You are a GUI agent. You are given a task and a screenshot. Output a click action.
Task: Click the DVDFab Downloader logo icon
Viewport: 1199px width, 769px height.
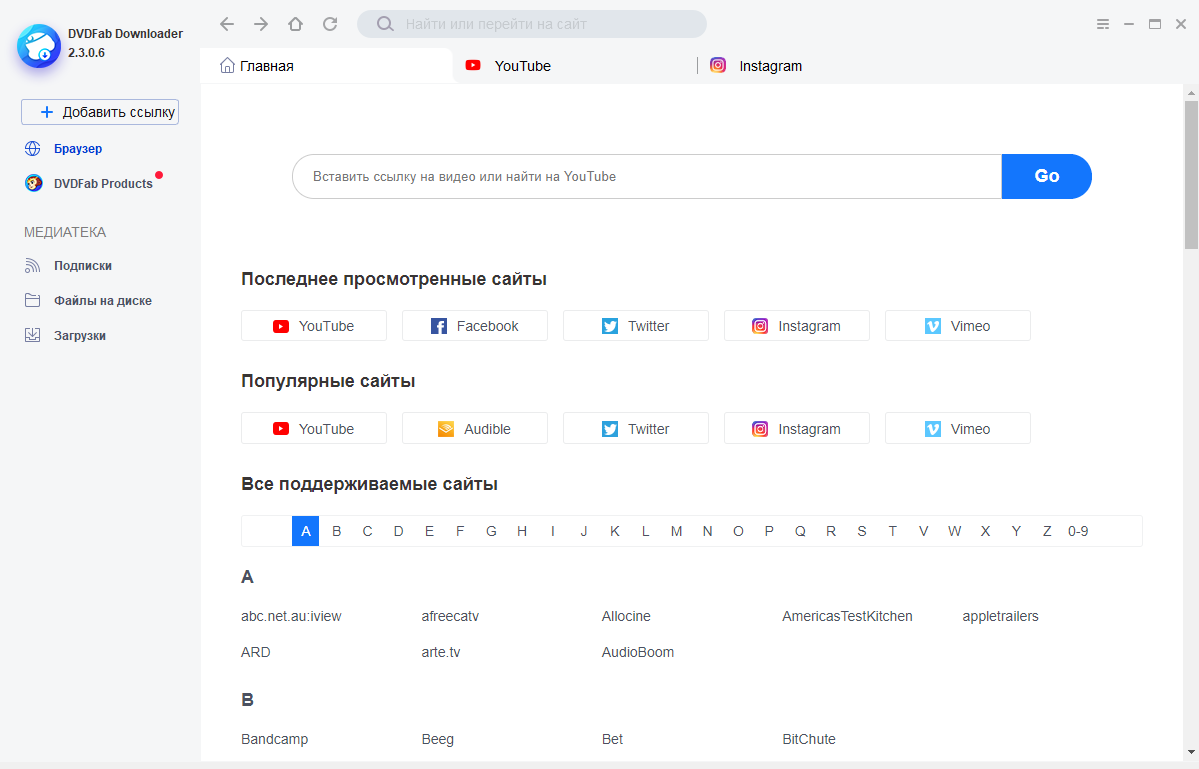39,46
